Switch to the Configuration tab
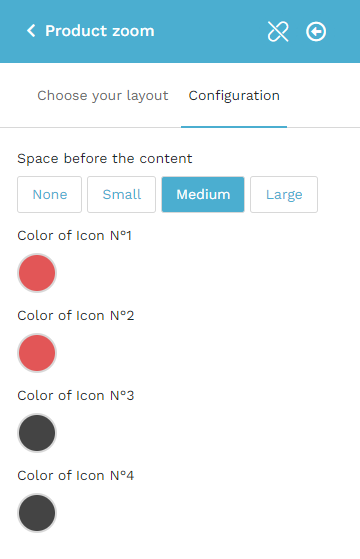 [234, 96]
